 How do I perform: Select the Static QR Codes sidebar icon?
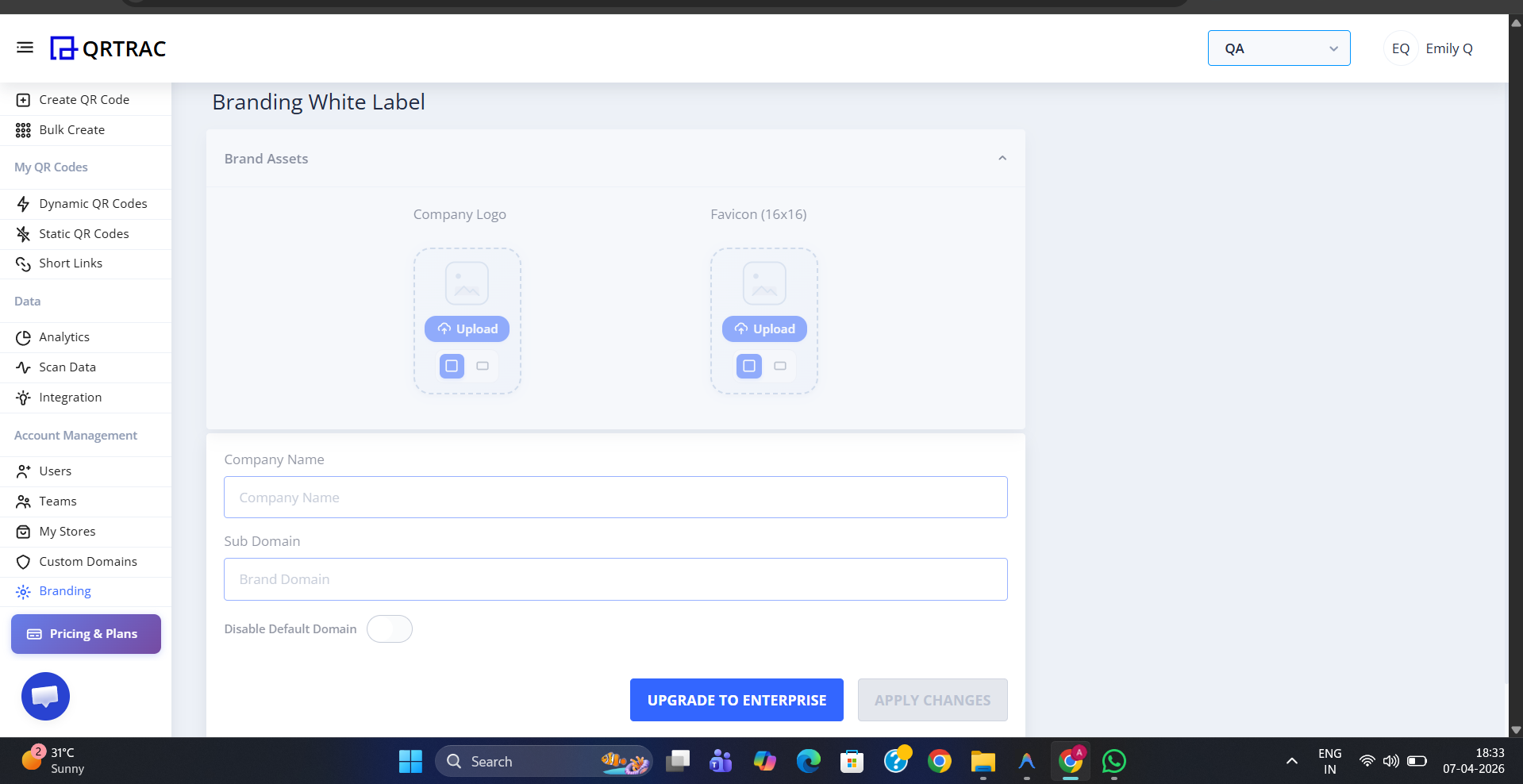pyautogui.click(x=23, y=233)
